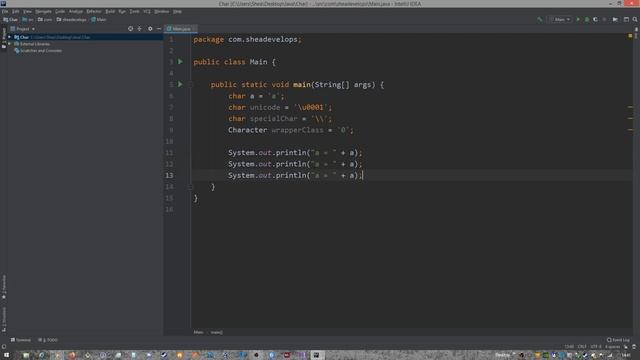Open the Terminal tool window button

click(21, 340)
